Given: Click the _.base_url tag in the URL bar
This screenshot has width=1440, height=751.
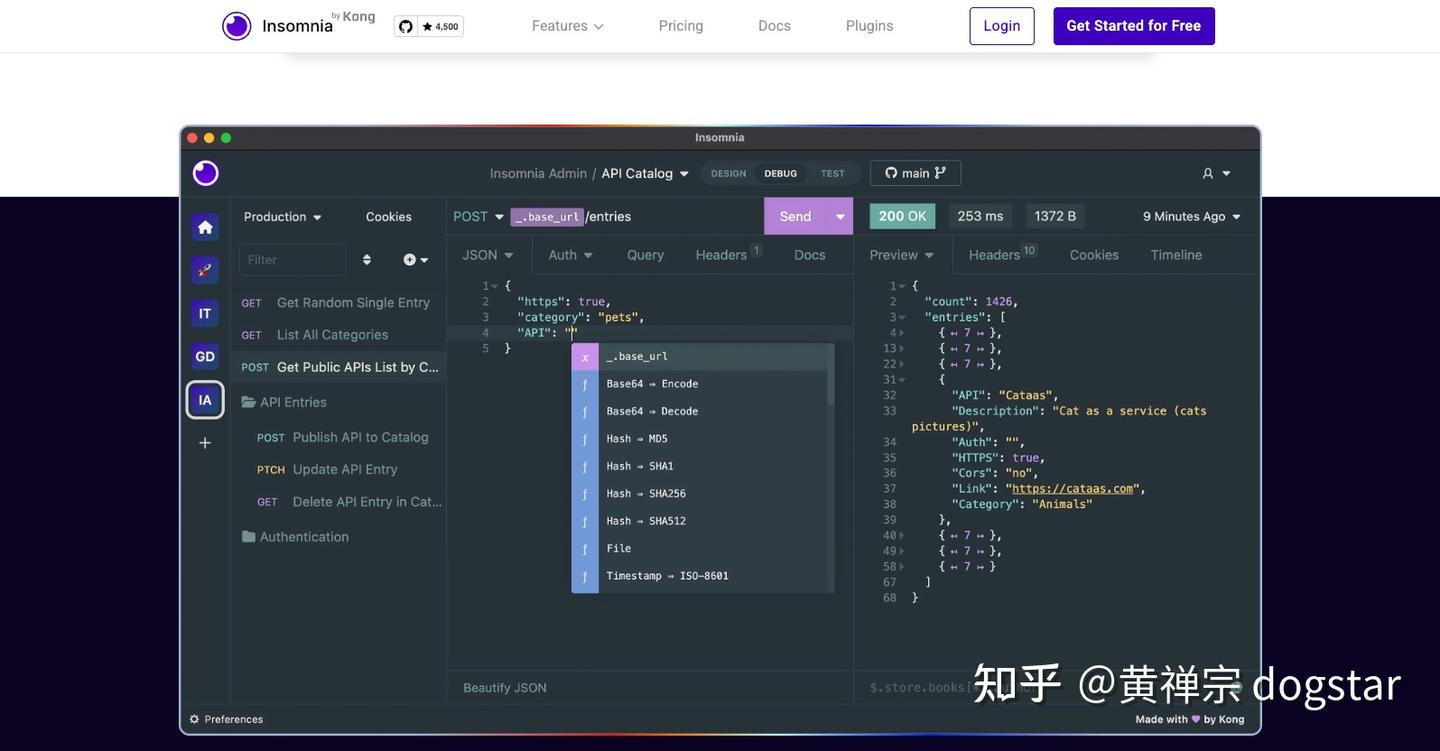Looking at the screenshot, I should pyautogui.click(x=547, y=216).
